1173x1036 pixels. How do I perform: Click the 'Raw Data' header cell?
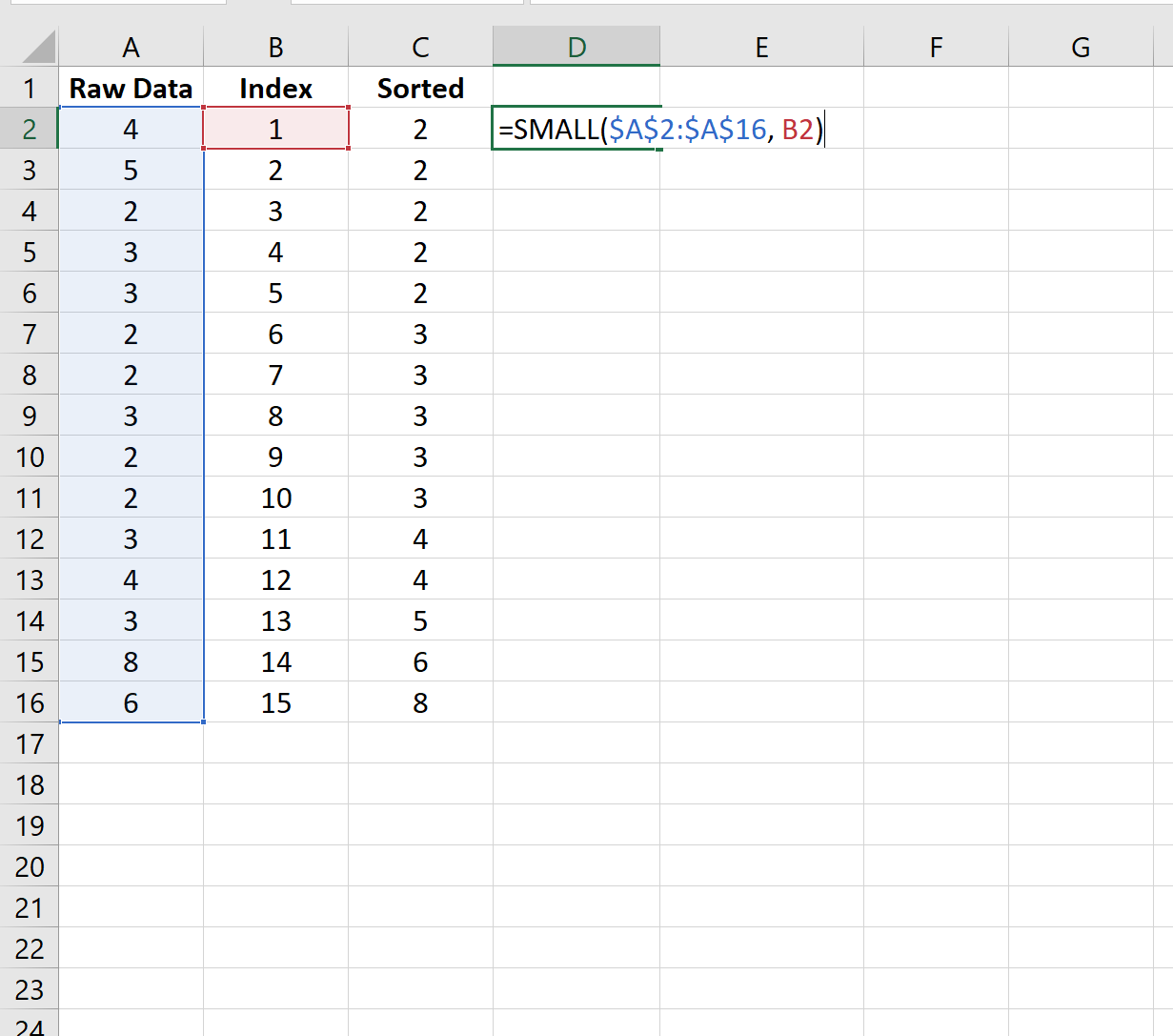click(131, 88)
